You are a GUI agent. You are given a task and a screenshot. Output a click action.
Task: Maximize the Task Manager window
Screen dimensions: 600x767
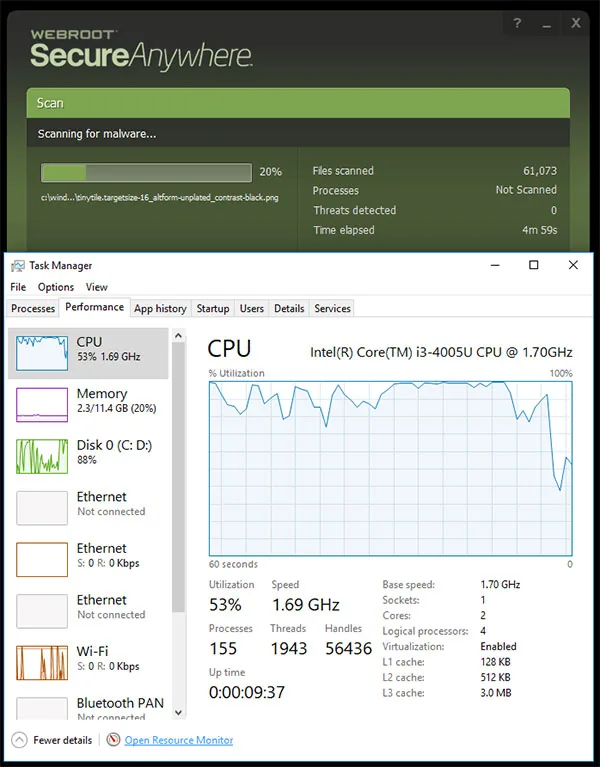pyautogui.click(x=534, y=265)
